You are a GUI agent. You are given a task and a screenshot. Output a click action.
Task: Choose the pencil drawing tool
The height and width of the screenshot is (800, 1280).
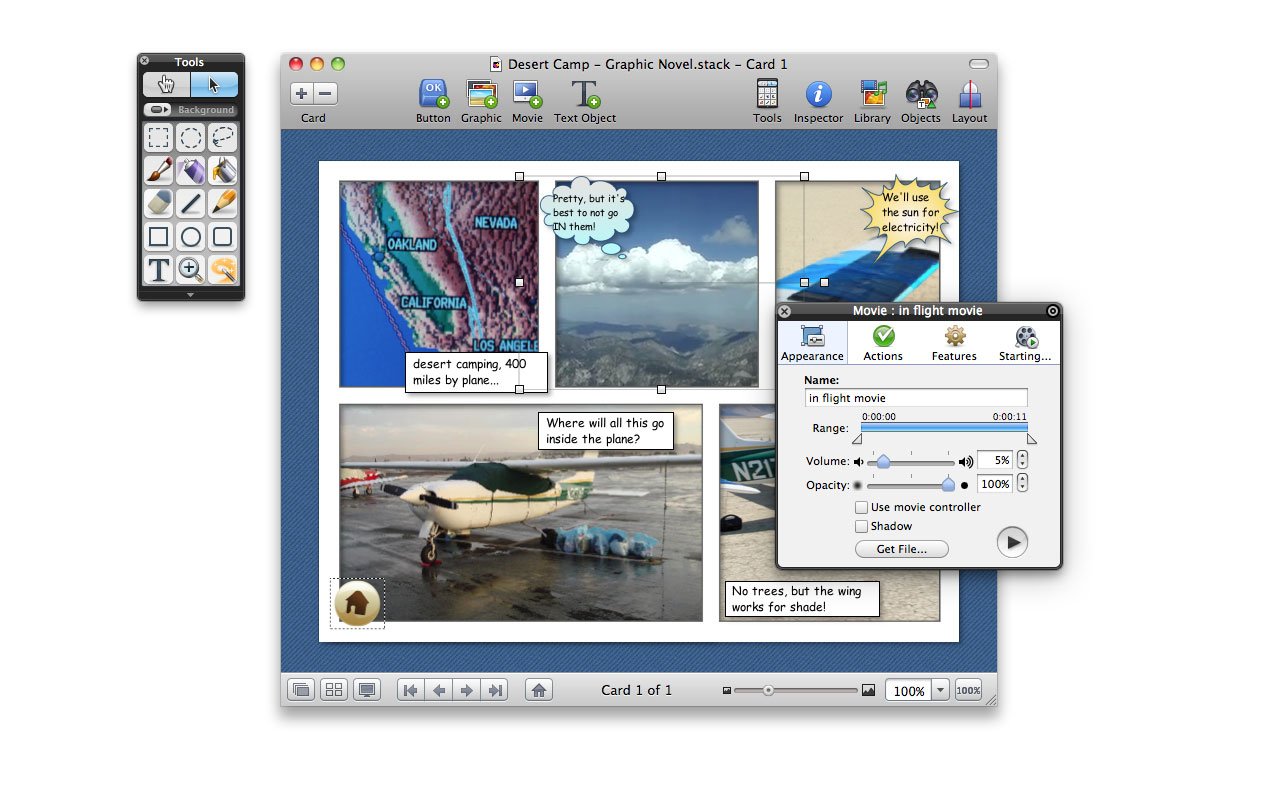point(223,203)
